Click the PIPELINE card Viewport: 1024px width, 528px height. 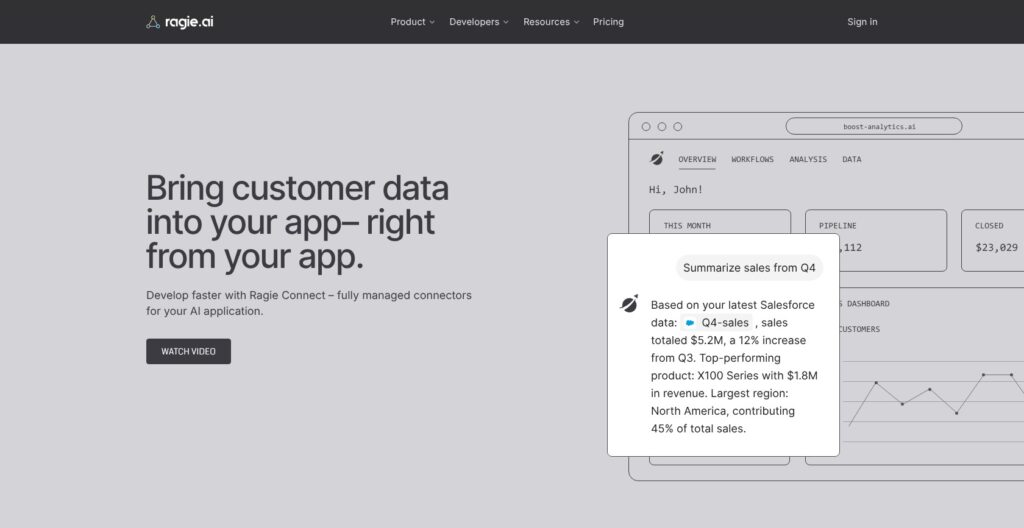(876, 240)
